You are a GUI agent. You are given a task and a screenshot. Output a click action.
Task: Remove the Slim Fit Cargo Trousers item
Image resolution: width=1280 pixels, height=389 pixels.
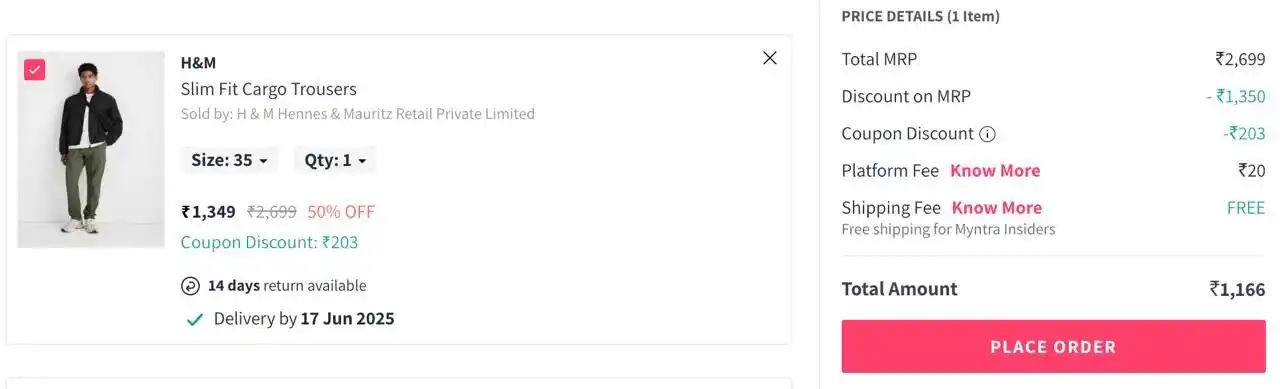(x=770, y=58)
